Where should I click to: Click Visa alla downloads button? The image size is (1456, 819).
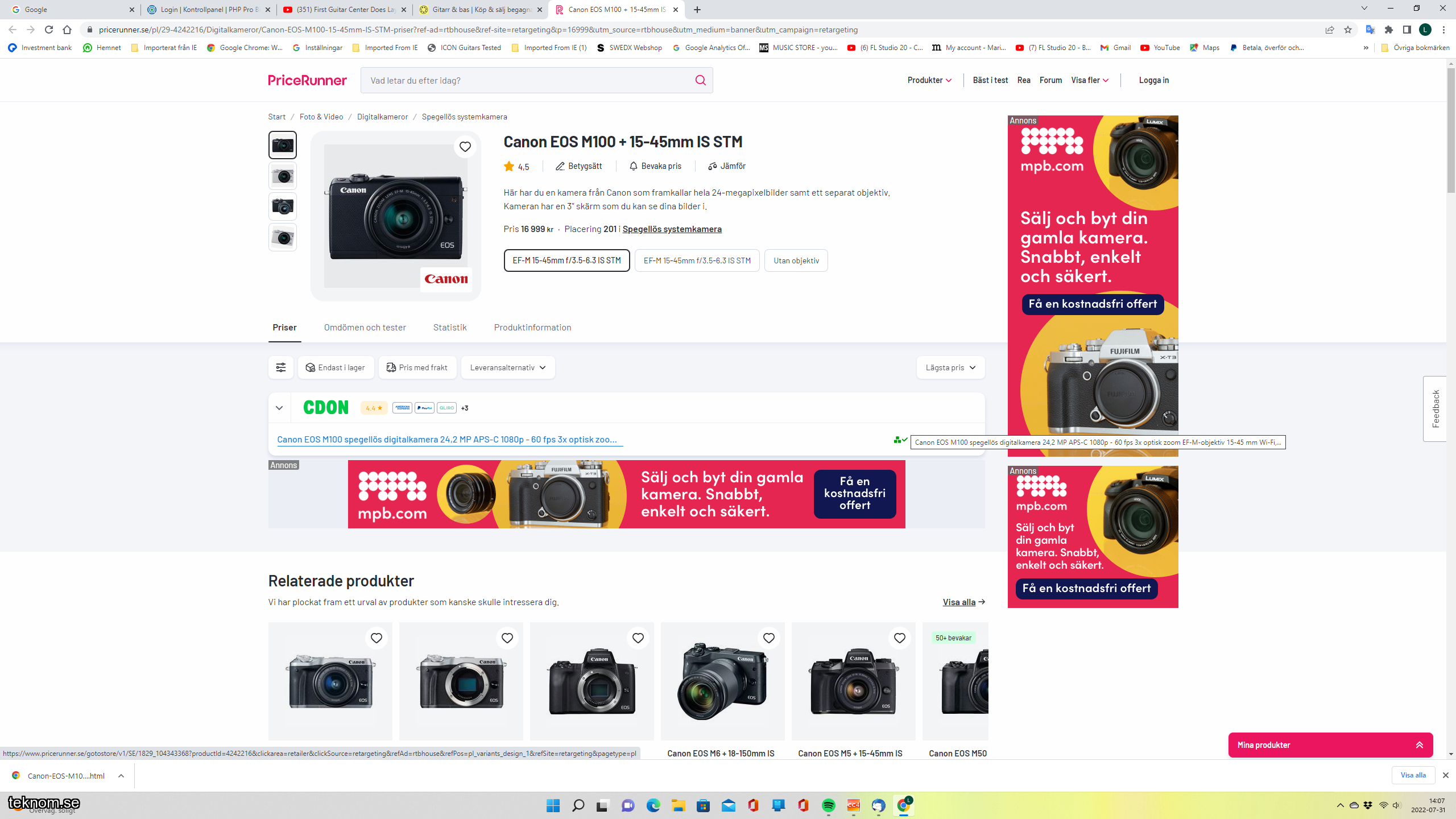click(x=1413, y=776)
